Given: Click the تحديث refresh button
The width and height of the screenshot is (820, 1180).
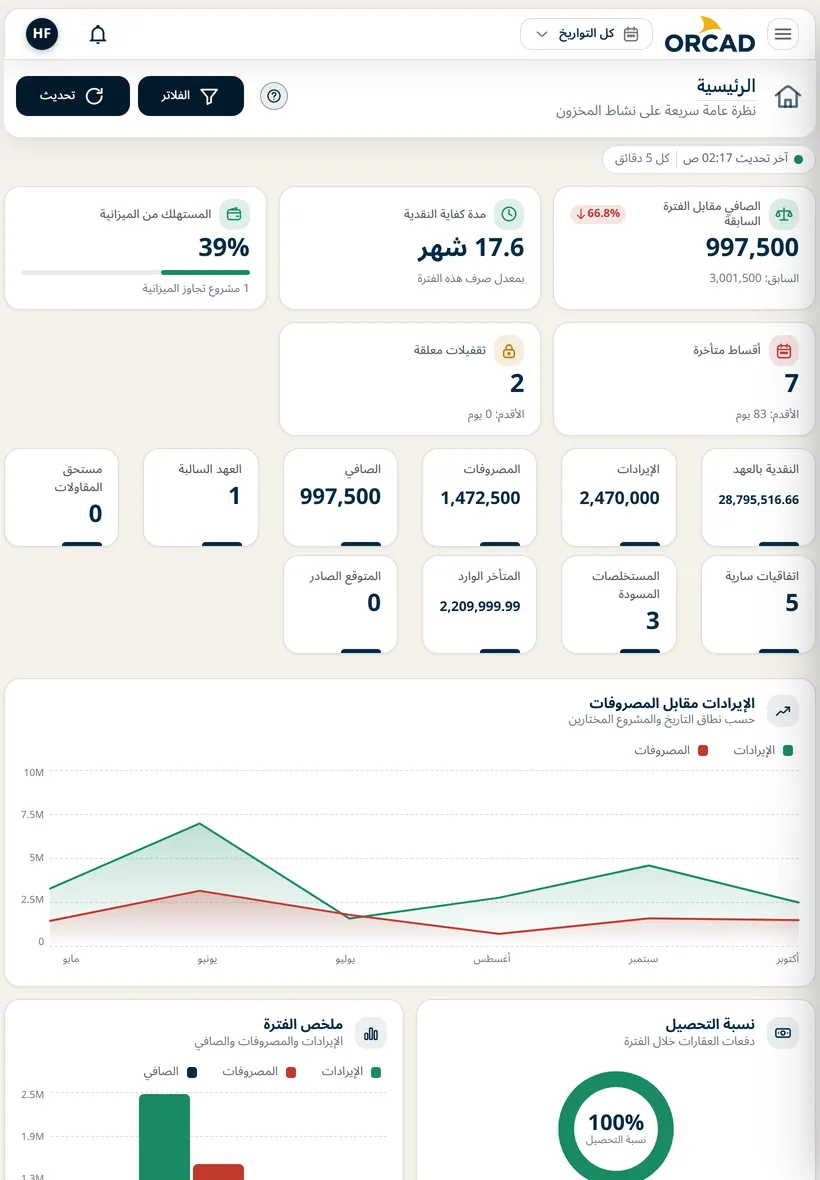Looking at the screenshot, I should point(73,96).
